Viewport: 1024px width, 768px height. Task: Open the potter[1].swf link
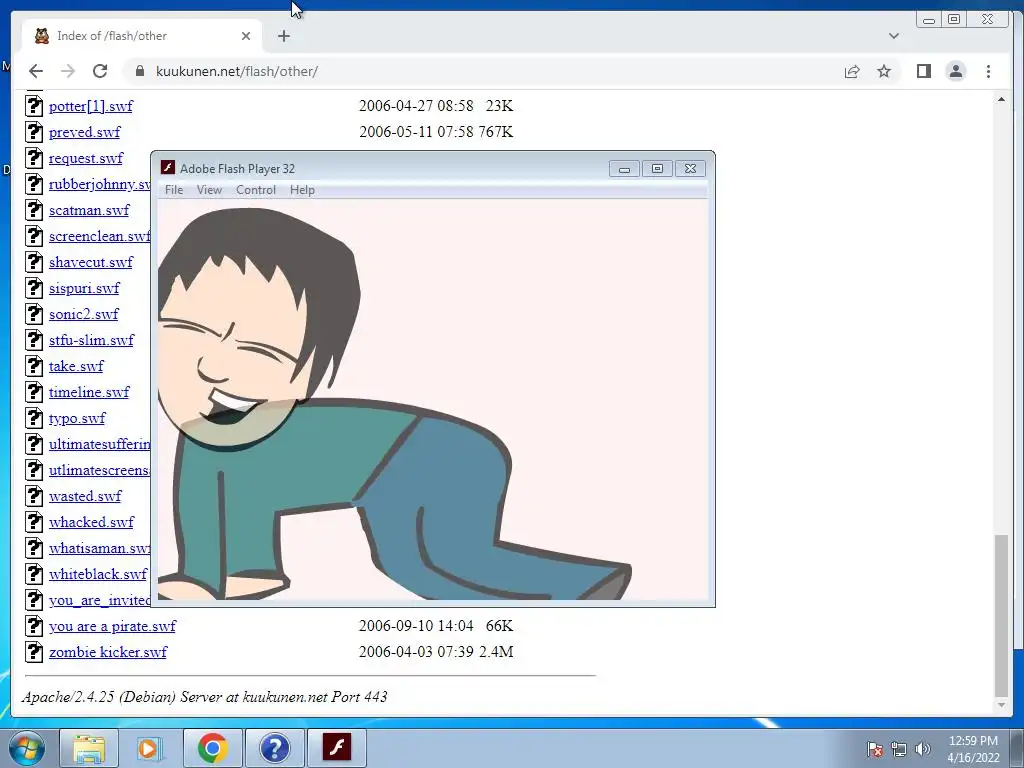(x=91, y=106)
